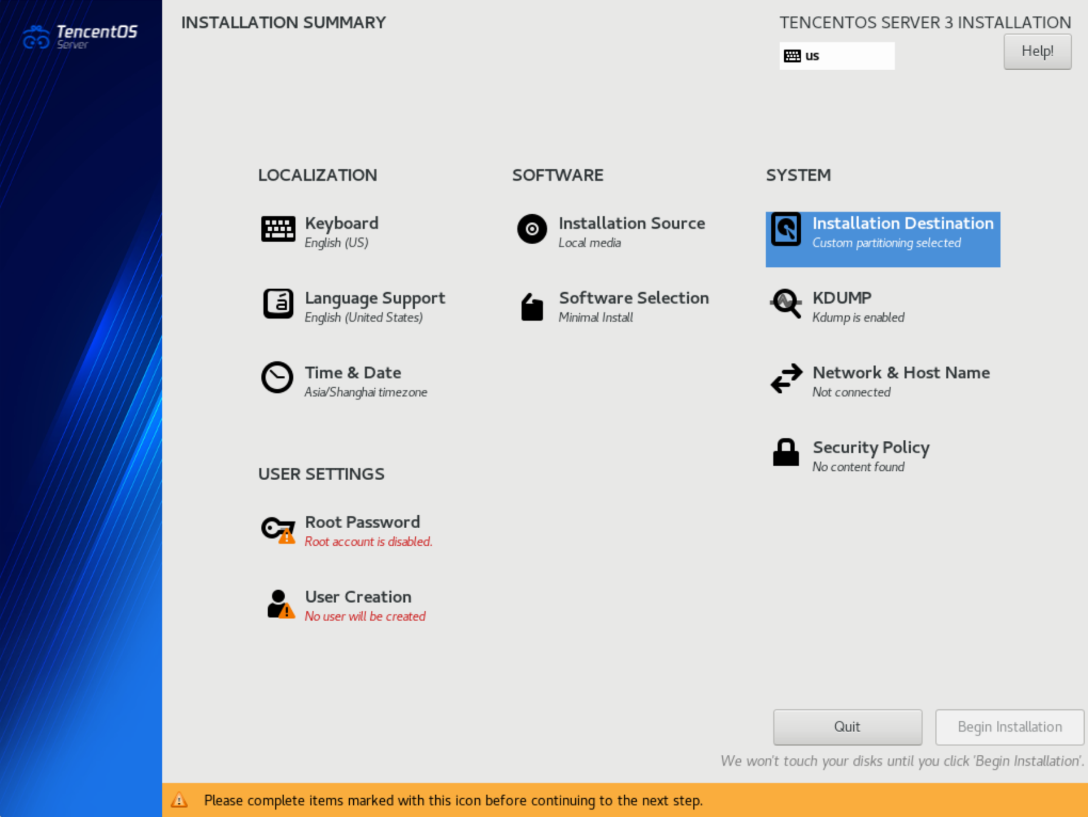Click the 'Local media' source text
The height and width of the screenshot is (817, 1088).
589,243
